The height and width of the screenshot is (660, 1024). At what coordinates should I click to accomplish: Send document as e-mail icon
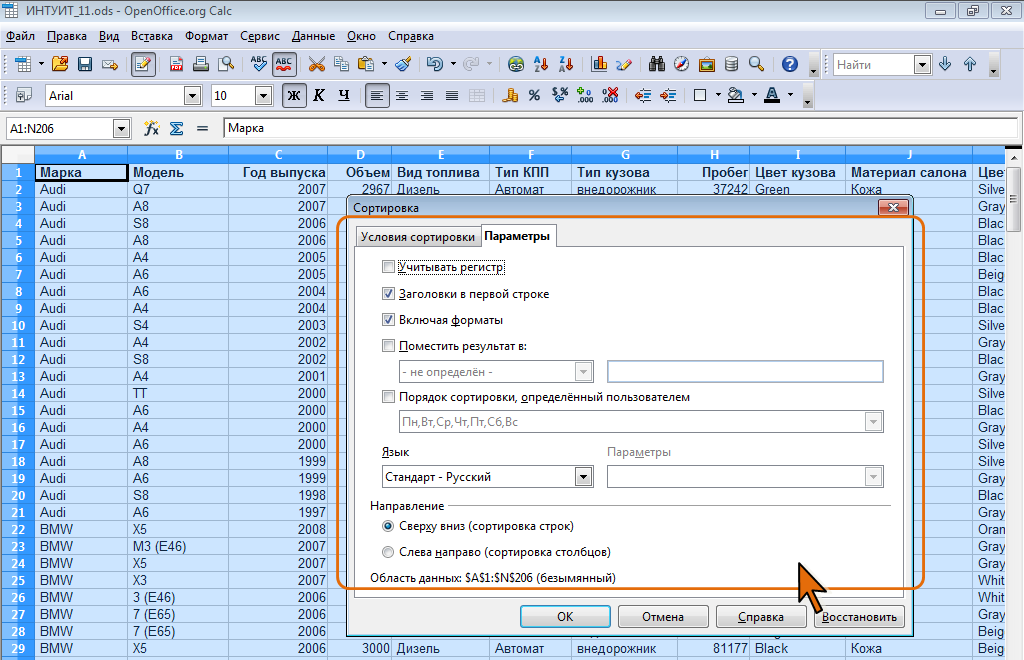pyautogui.click(x=110, y=64)
